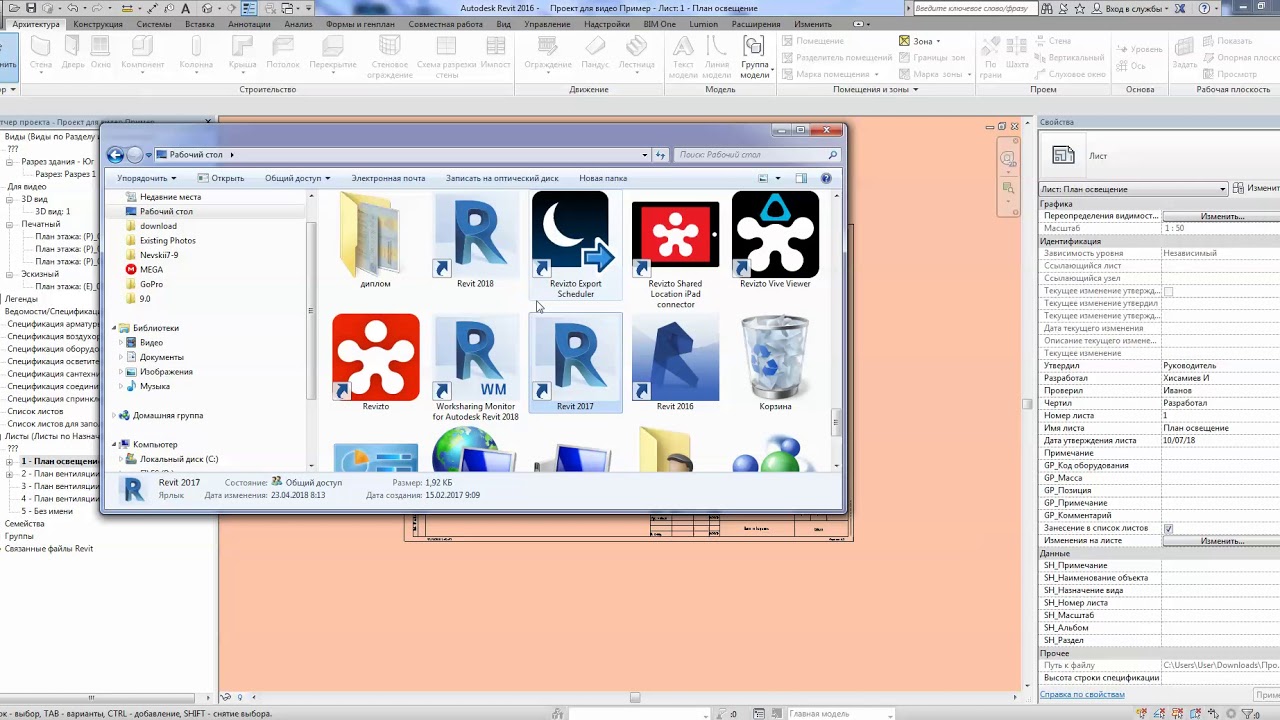Open the Explorer view options dropdown arrow

pyautogui.click(x=778, y=178)
